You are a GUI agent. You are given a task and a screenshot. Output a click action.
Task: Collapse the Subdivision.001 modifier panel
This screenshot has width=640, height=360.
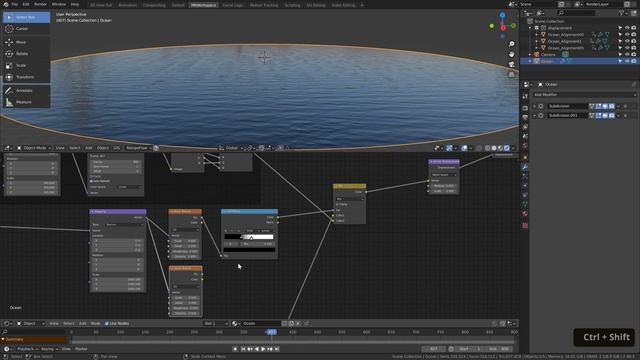(535, 116)
